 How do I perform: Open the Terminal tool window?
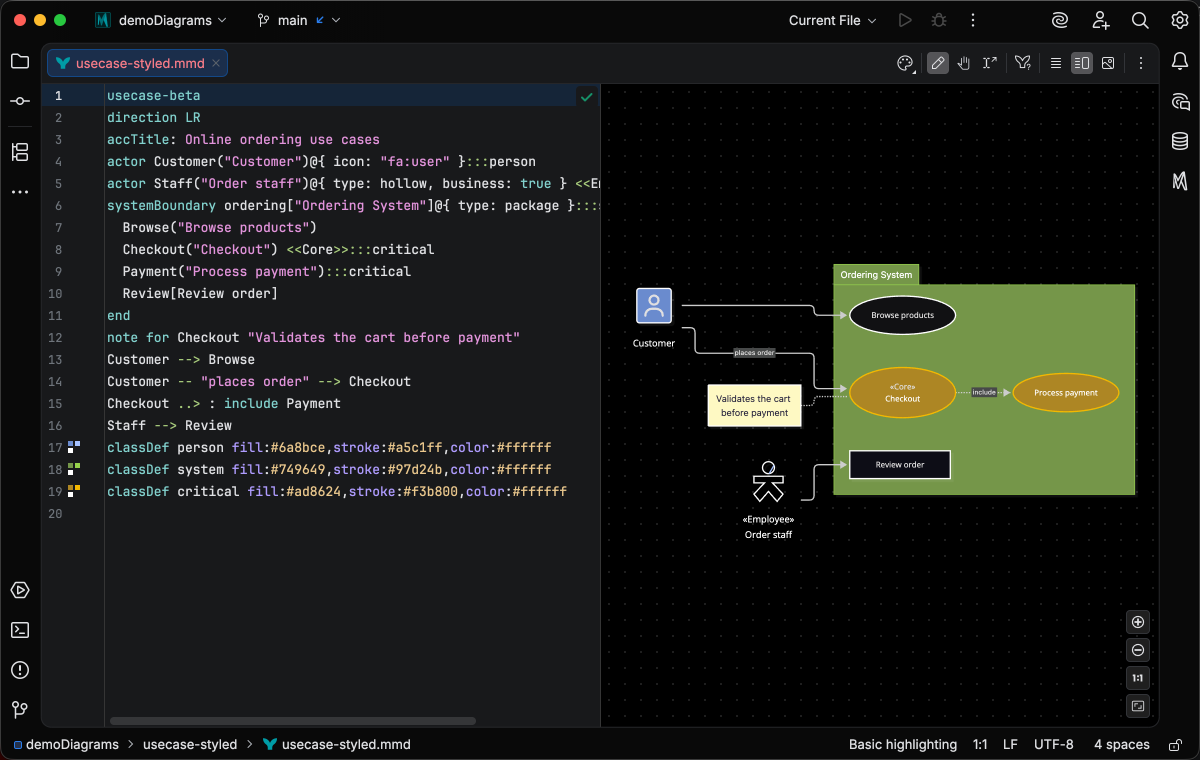(x=20, y=630)
